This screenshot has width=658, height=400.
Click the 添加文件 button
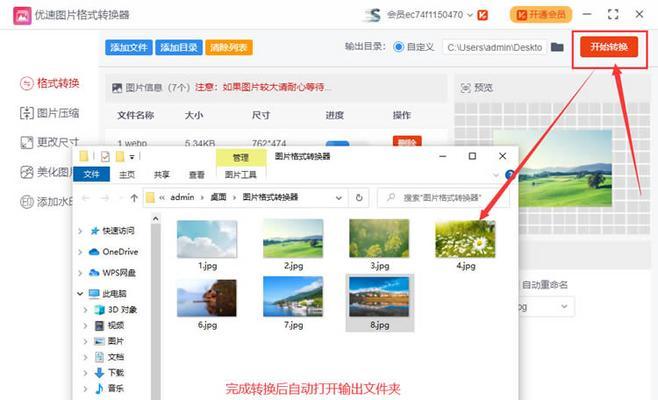point(129,47)
